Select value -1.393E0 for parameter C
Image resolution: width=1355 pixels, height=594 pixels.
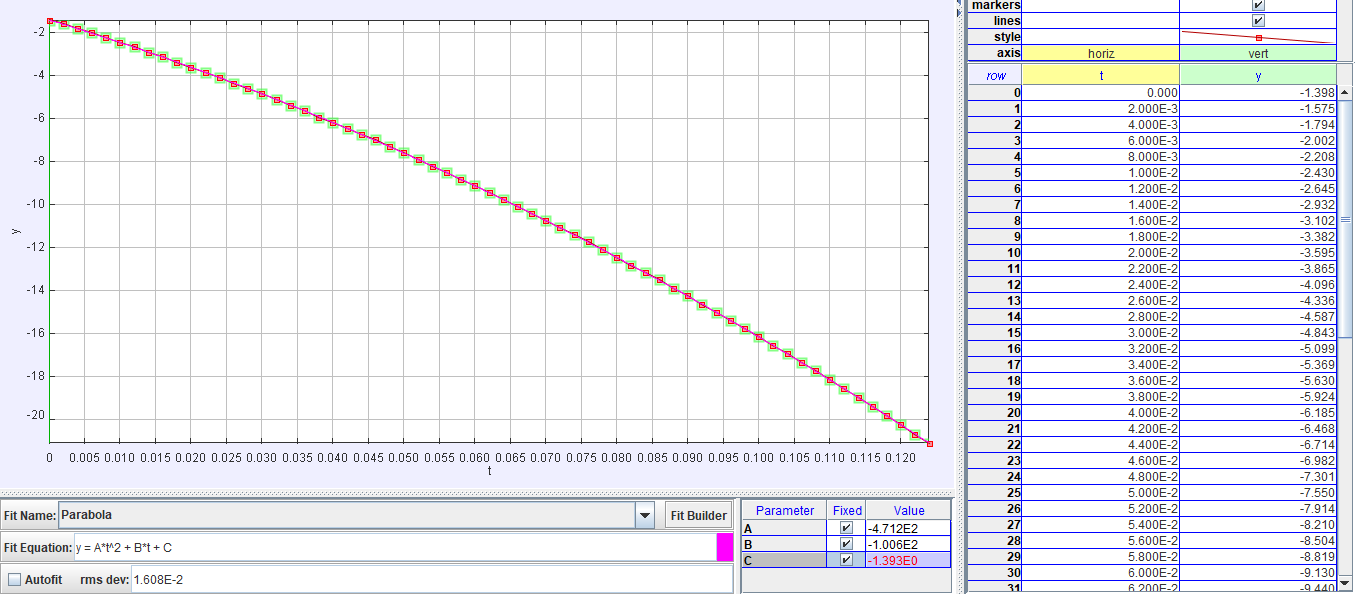point(907,560)
